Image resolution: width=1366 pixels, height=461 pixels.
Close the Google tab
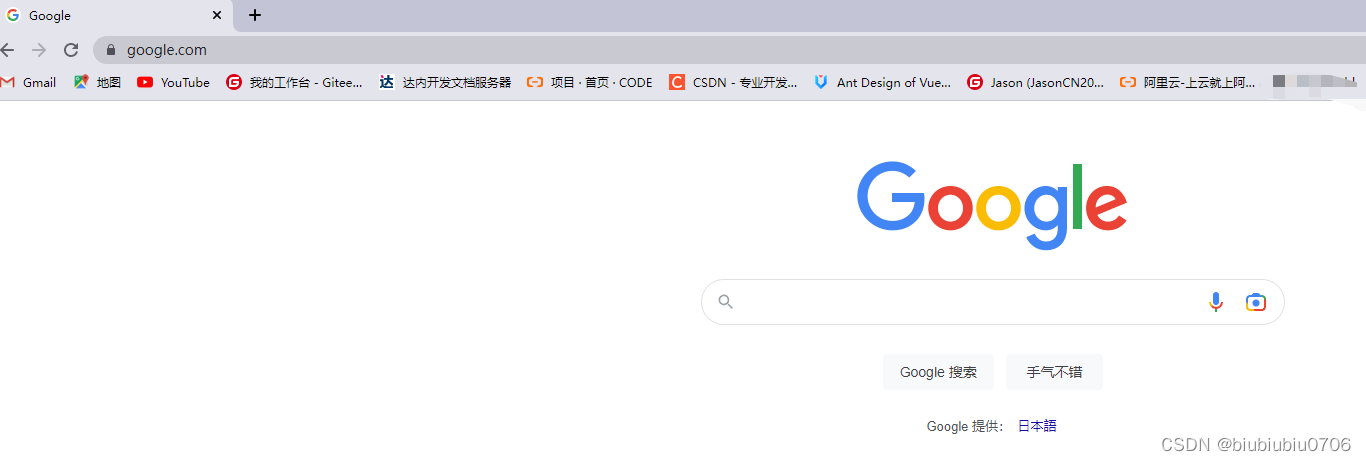point(217,15)
